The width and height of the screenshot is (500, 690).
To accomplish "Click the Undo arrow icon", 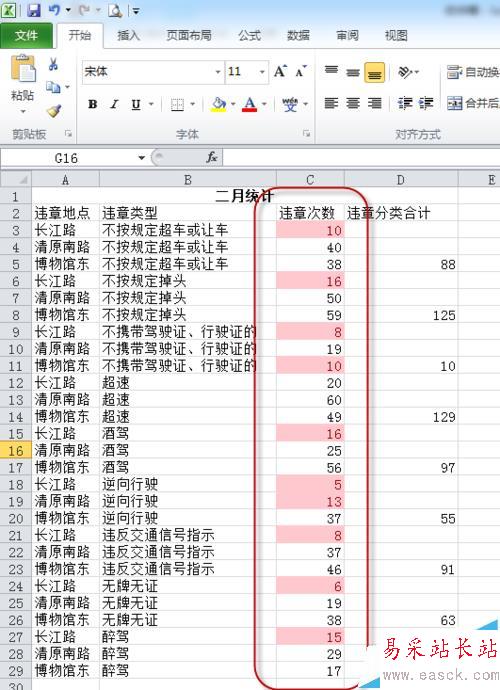I will (55, 10).
